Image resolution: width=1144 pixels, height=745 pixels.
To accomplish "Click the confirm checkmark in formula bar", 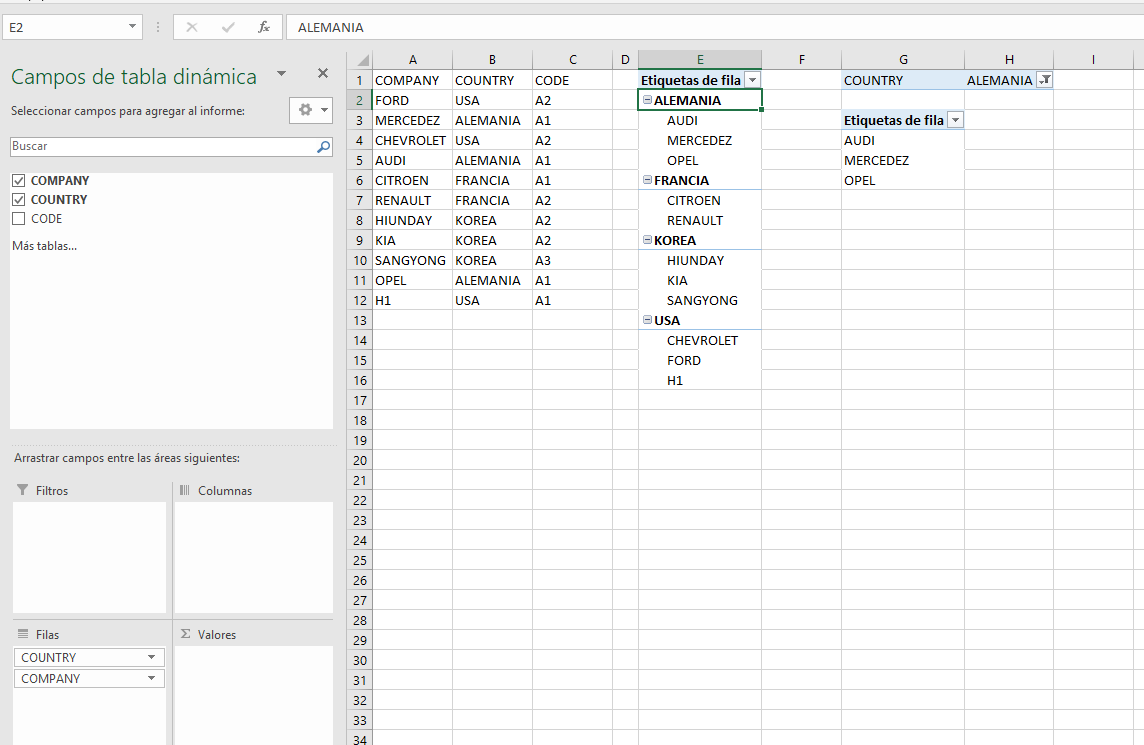I will 228,27.
